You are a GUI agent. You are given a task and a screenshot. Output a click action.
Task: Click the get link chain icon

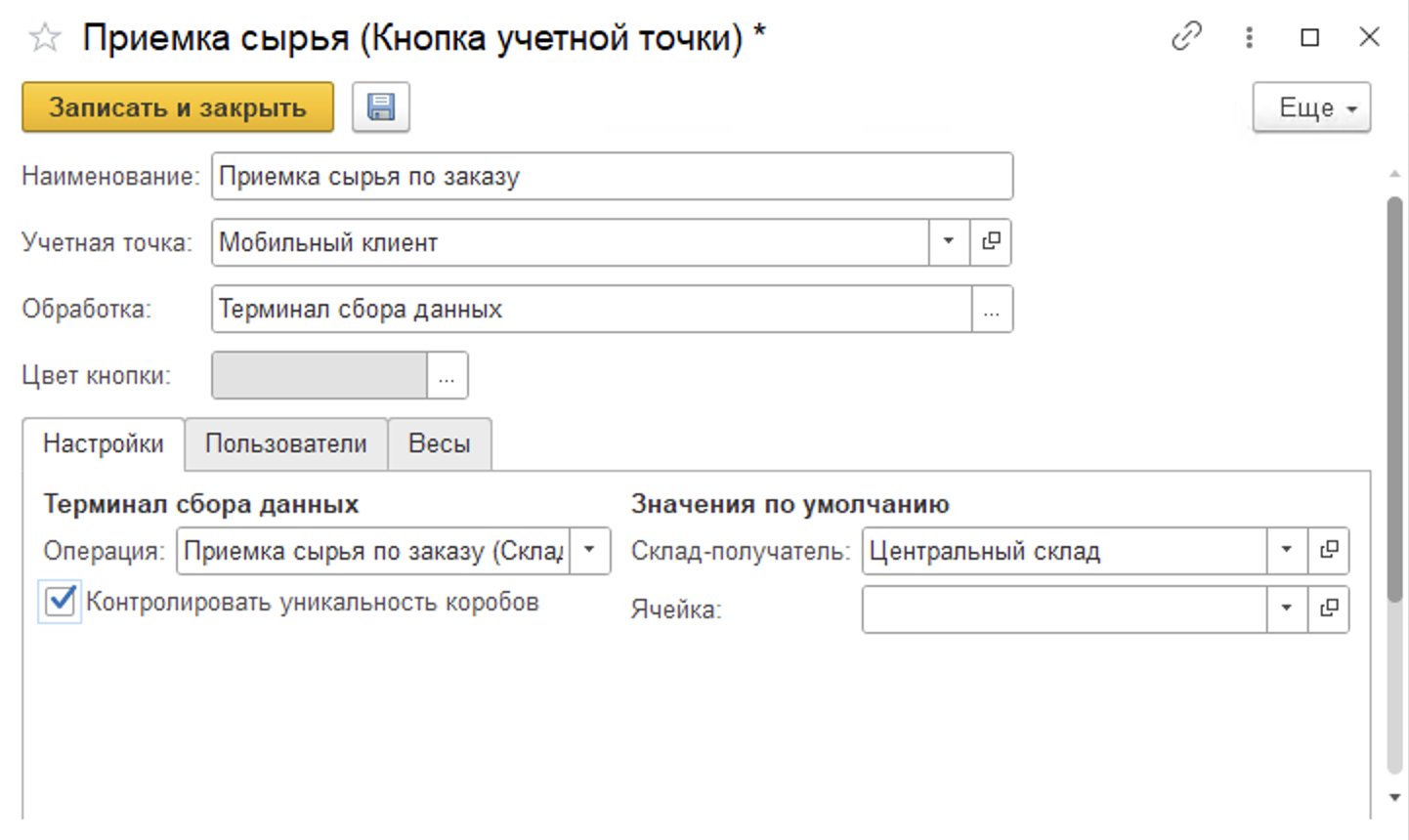click(1186, 37)
